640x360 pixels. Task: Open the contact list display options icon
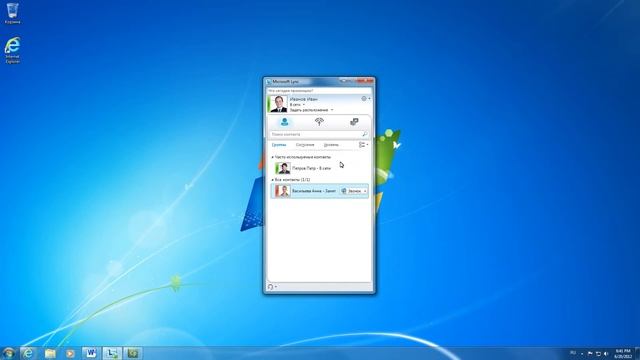362,144
